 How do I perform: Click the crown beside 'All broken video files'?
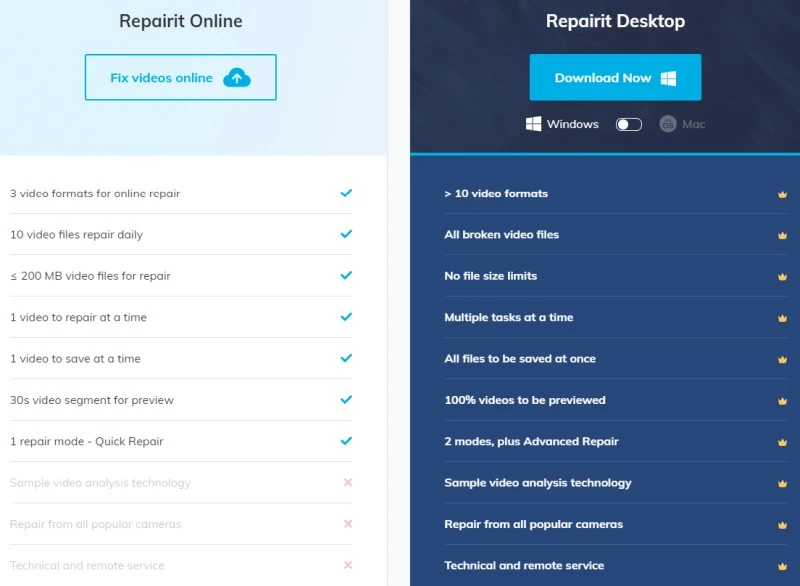[781, 235]
